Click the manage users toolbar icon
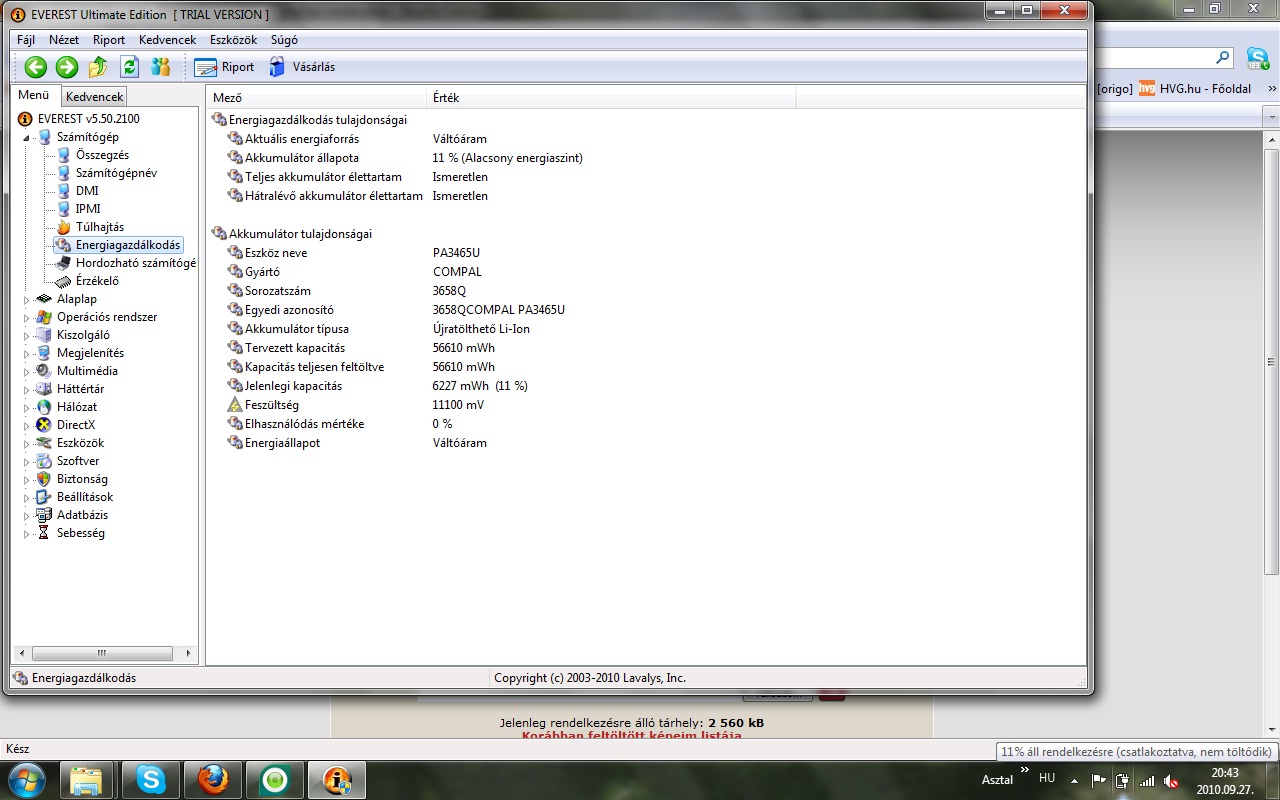1280x800 pixels. [x=160, y=67]
